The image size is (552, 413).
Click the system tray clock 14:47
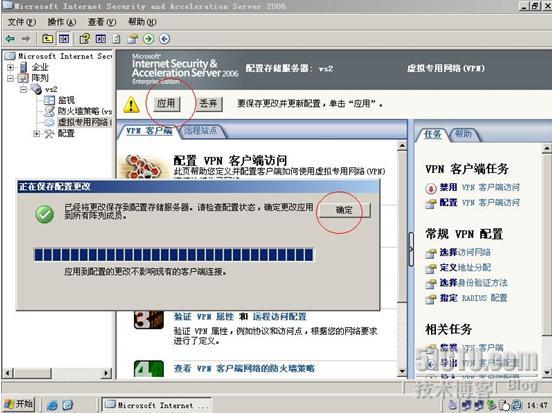tap(537, 405)
